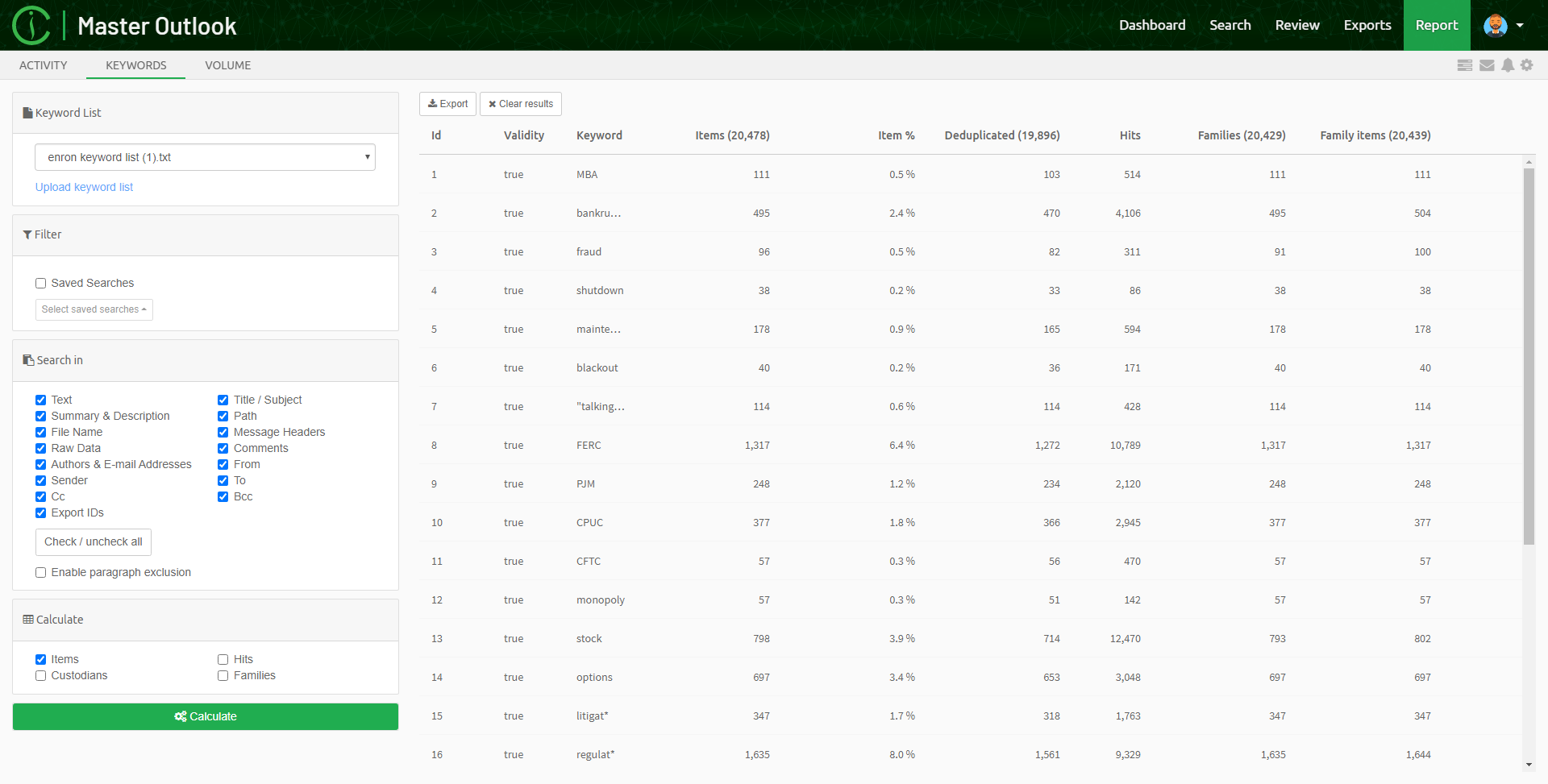
Task: Enable the Custodians calculation checkbox
Action: click(40, 675)
